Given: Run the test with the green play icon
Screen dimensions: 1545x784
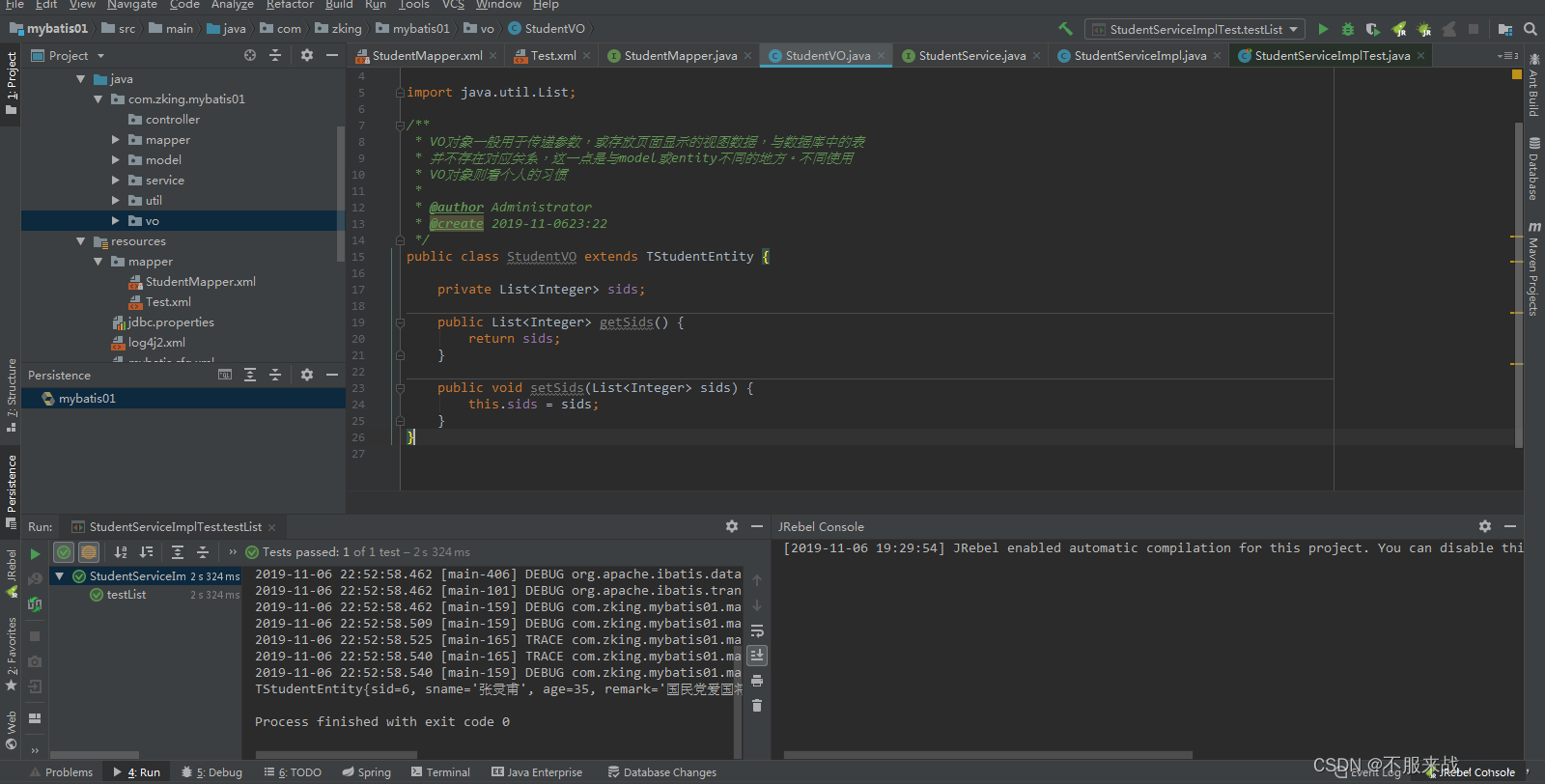Looking at the screenshot, I should coord(1323,29).
